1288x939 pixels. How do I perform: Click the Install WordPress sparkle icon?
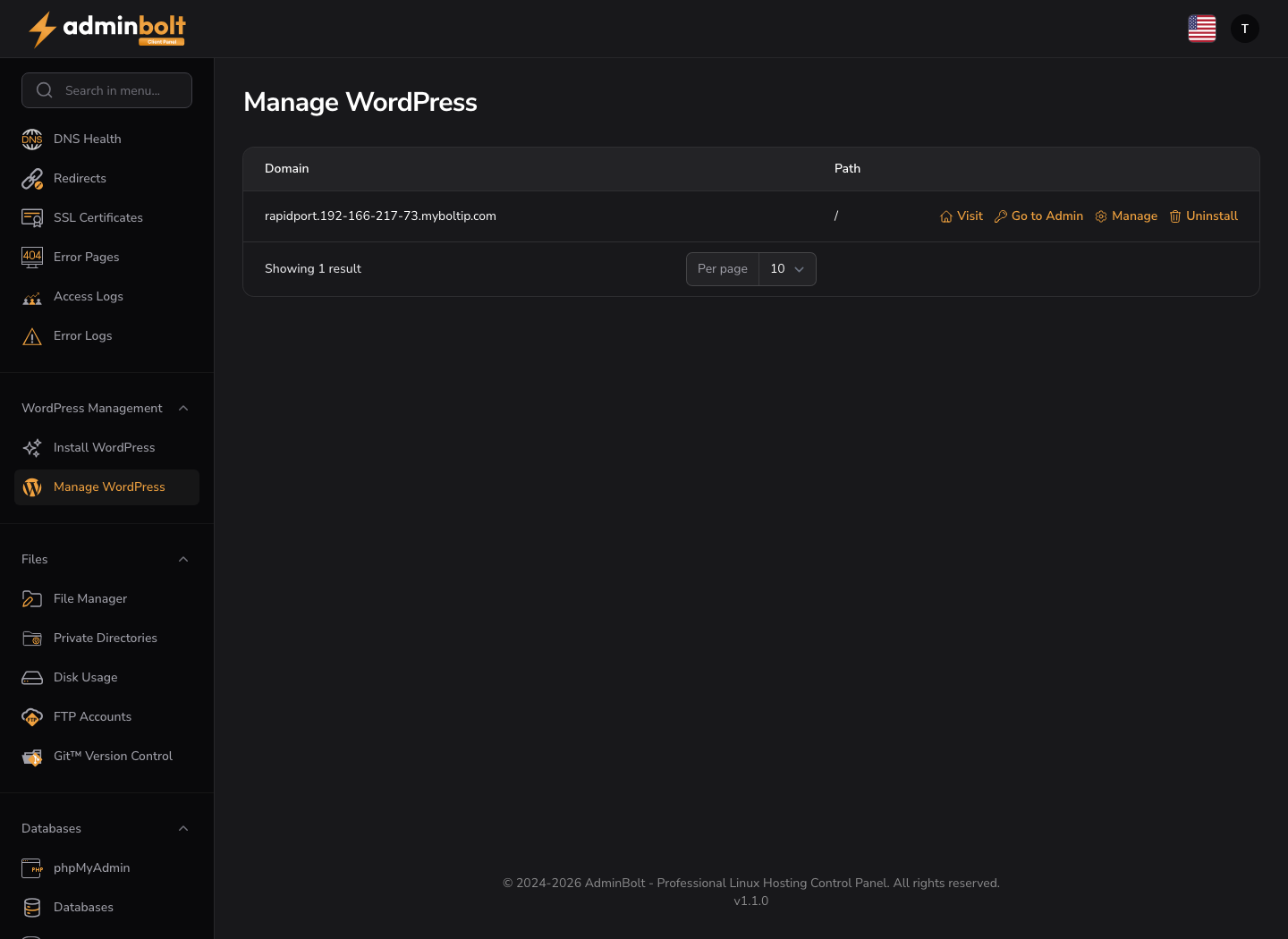click(x=32, y=447)
